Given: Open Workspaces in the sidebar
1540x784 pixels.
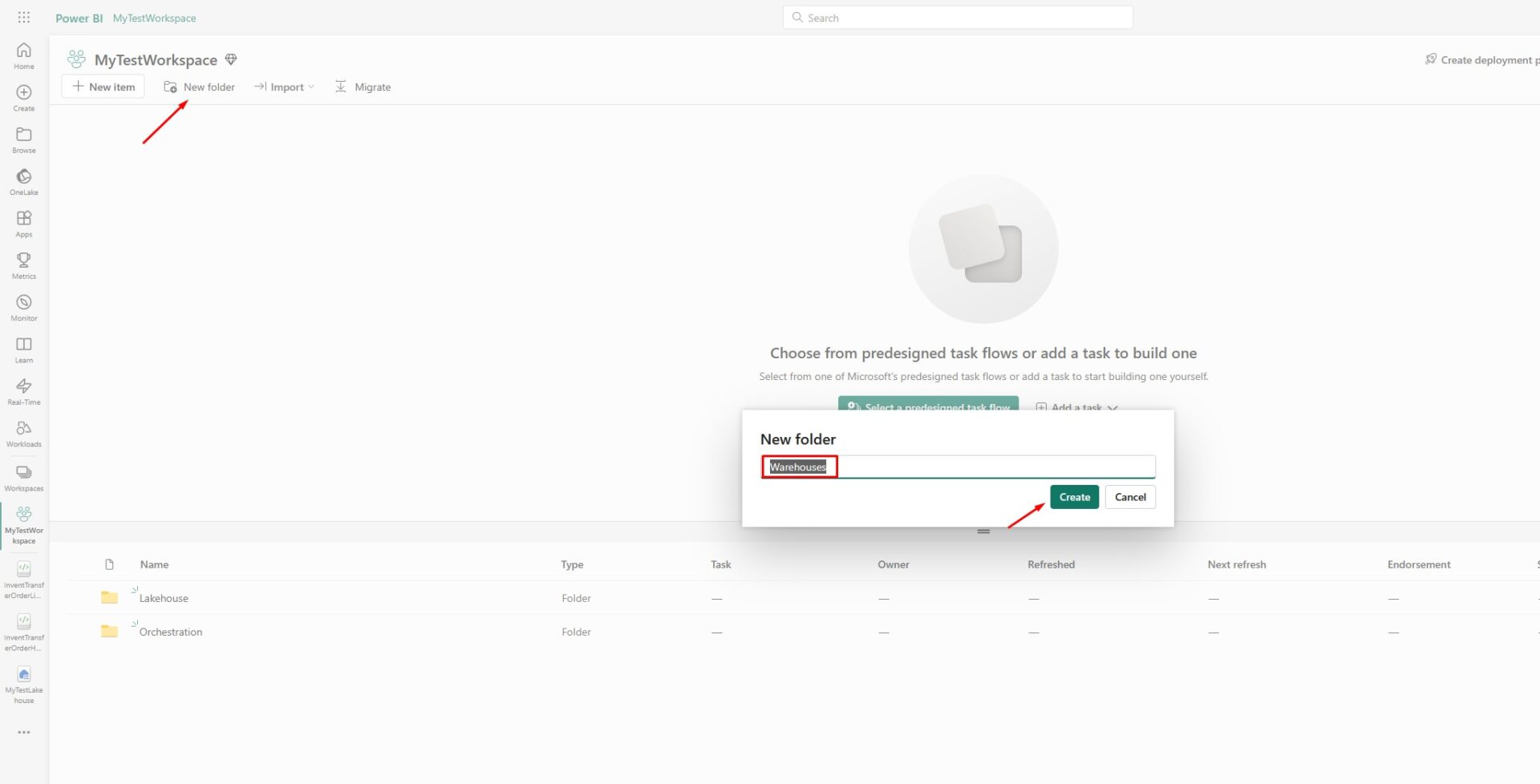Looking at the screenshot, I should [24, 478].
